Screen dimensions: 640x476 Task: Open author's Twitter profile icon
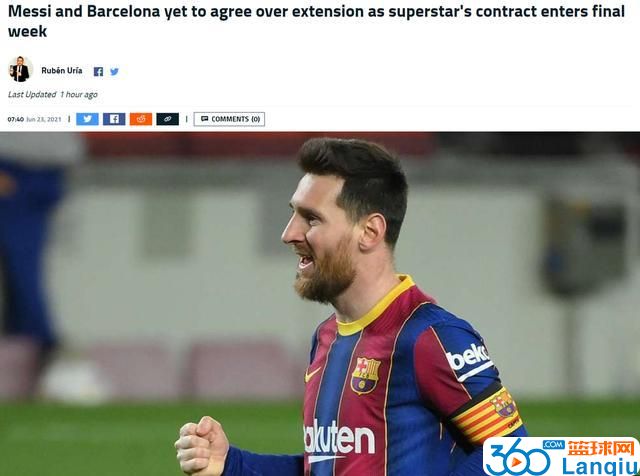click(114, 72)
